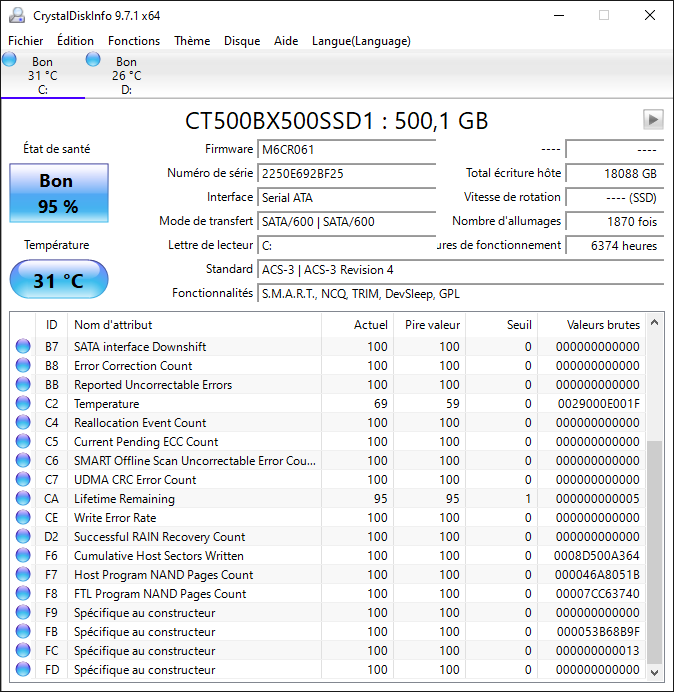The height and width of the screenshot is (692, 674).
Task: Click the power-on hours value 6374 heures
Action: pos(614,245)
